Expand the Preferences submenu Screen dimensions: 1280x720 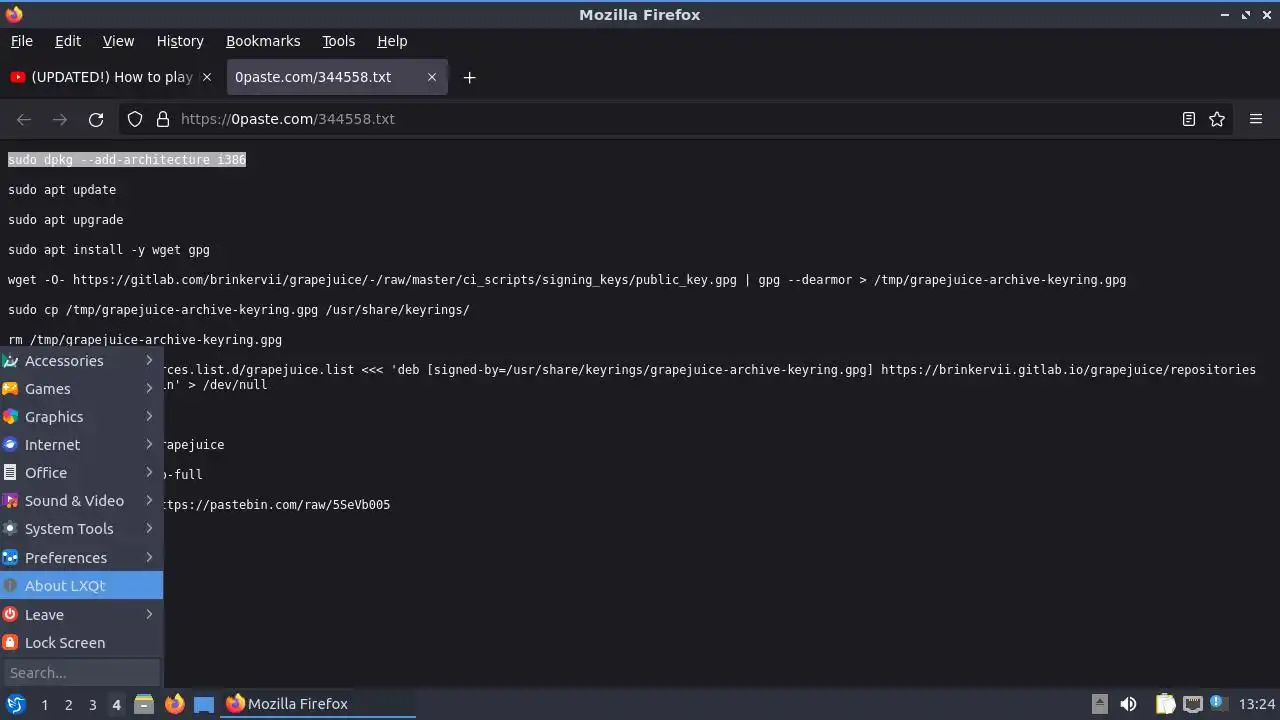coord(81,558)
